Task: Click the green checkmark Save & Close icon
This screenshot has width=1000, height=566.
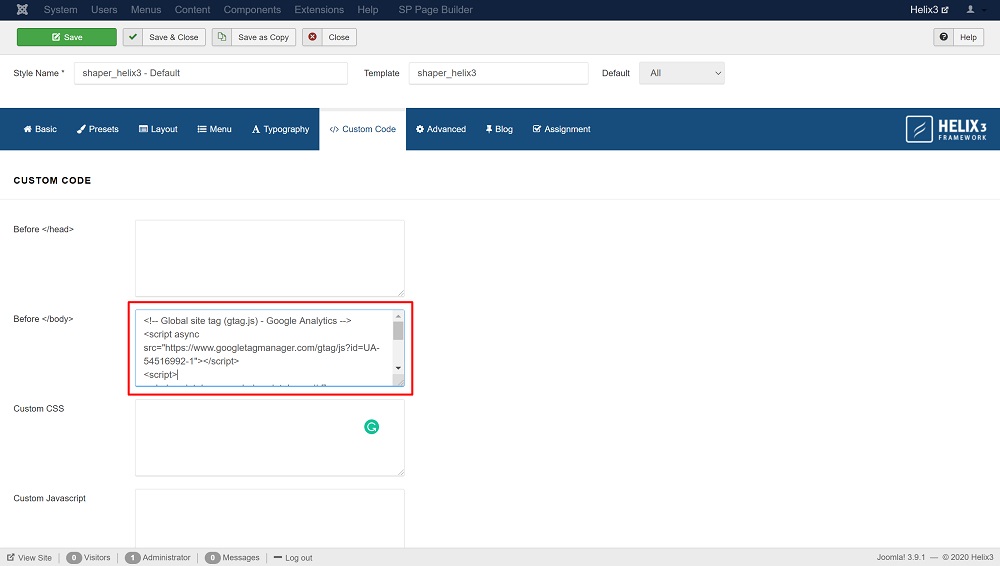Action: tap(133, 37)
